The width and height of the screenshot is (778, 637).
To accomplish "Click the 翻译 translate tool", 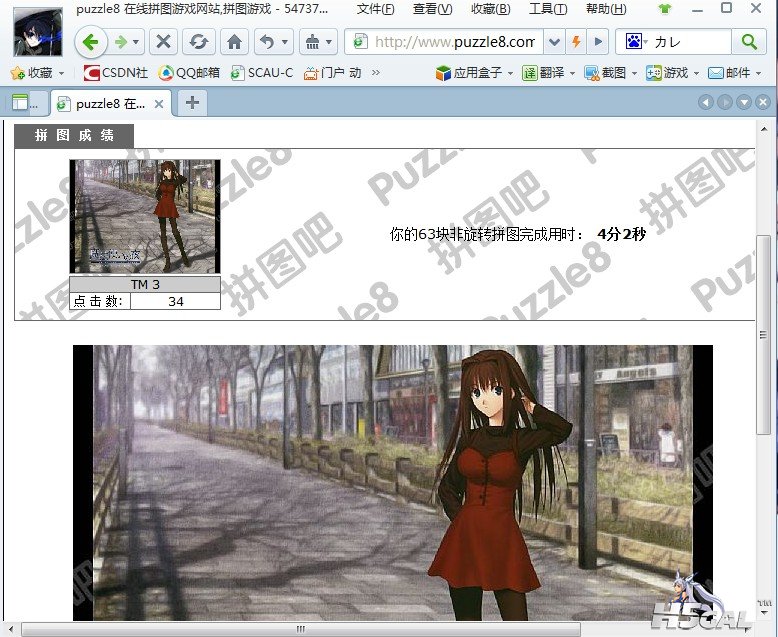I will coord(543,73).
